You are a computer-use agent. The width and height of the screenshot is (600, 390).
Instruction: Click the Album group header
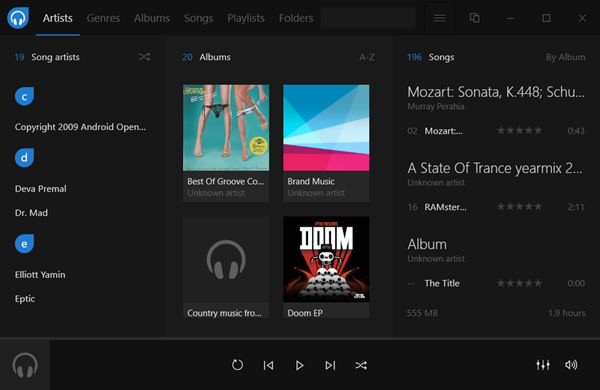click(x=427, y=244)
